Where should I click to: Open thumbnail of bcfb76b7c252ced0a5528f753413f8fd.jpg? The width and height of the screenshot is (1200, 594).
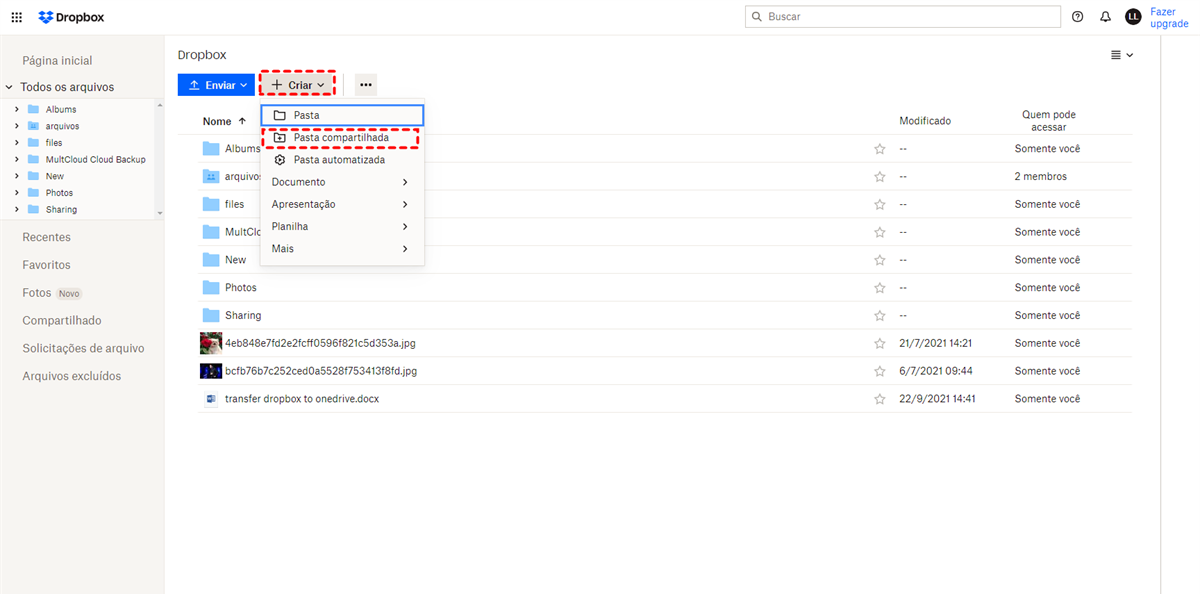pyautogui.click(x=211, y=371)
